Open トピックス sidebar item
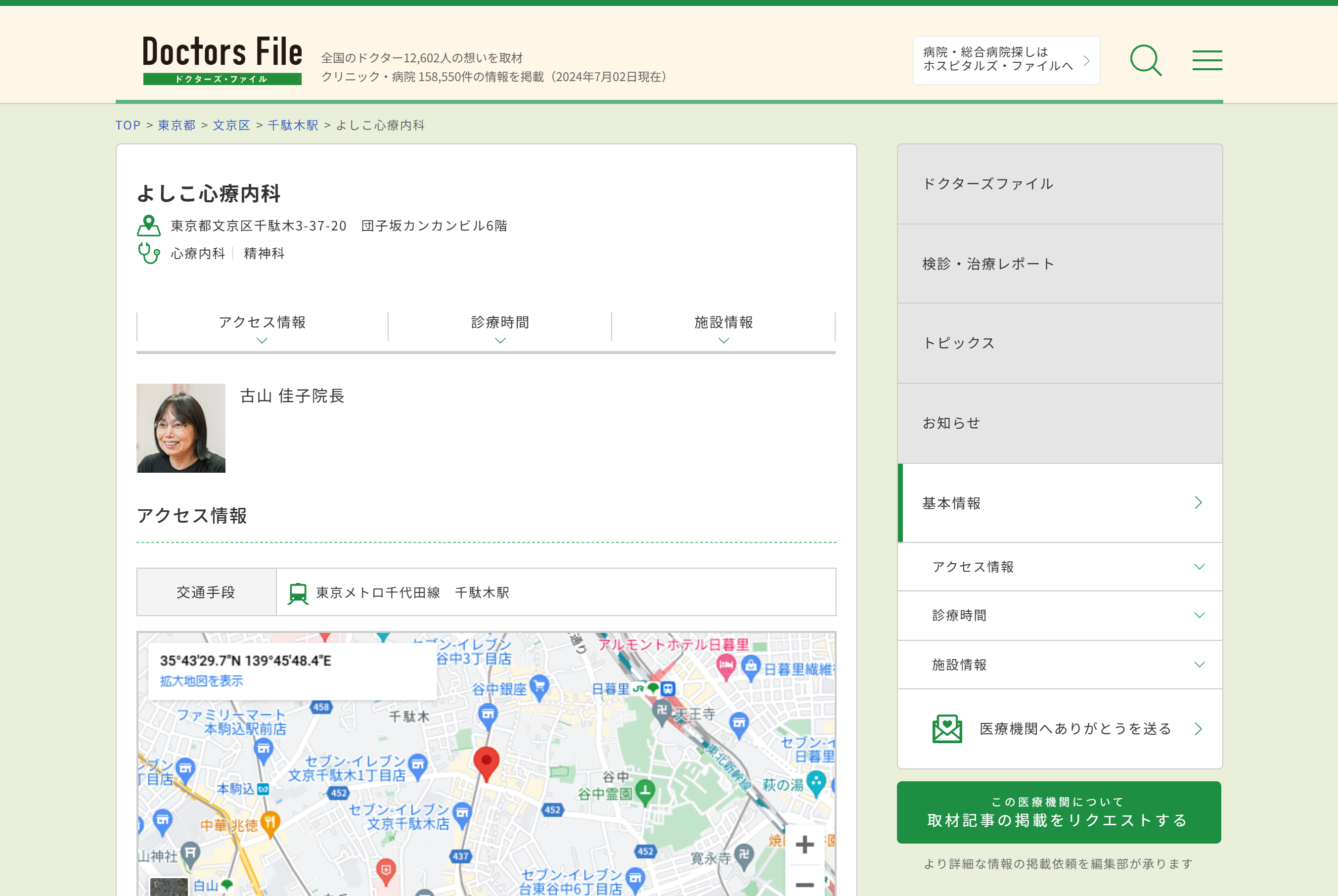The height and width of the screenshot is (896, 1338). (x=1060, y=344)
